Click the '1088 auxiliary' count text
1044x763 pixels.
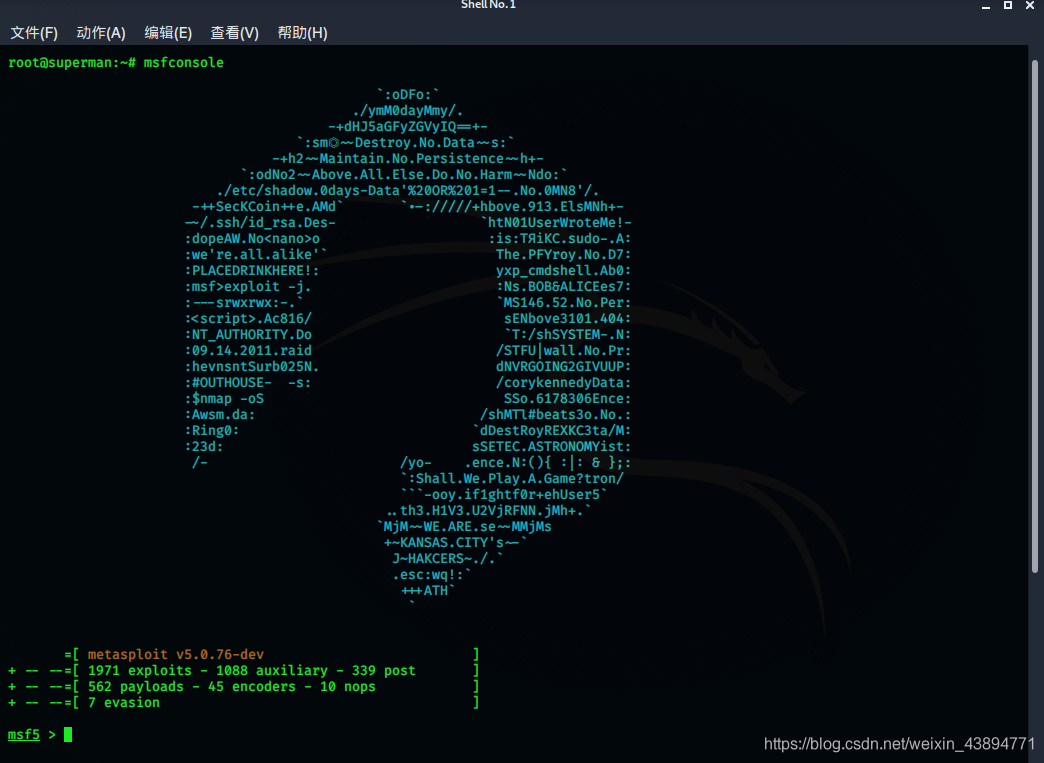click(x=272, y=670)
